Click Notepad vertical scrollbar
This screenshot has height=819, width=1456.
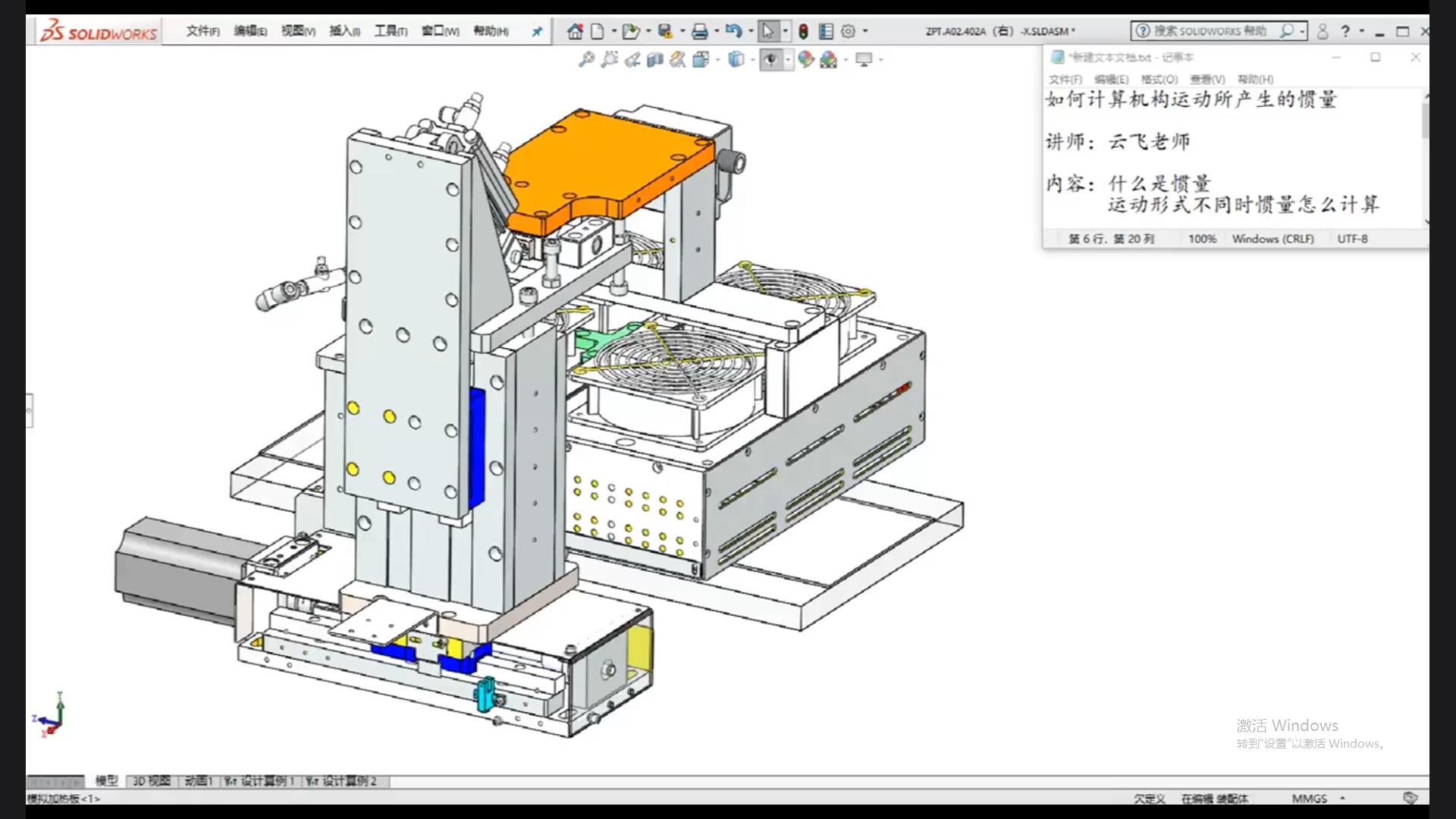tap(1426, 158)
